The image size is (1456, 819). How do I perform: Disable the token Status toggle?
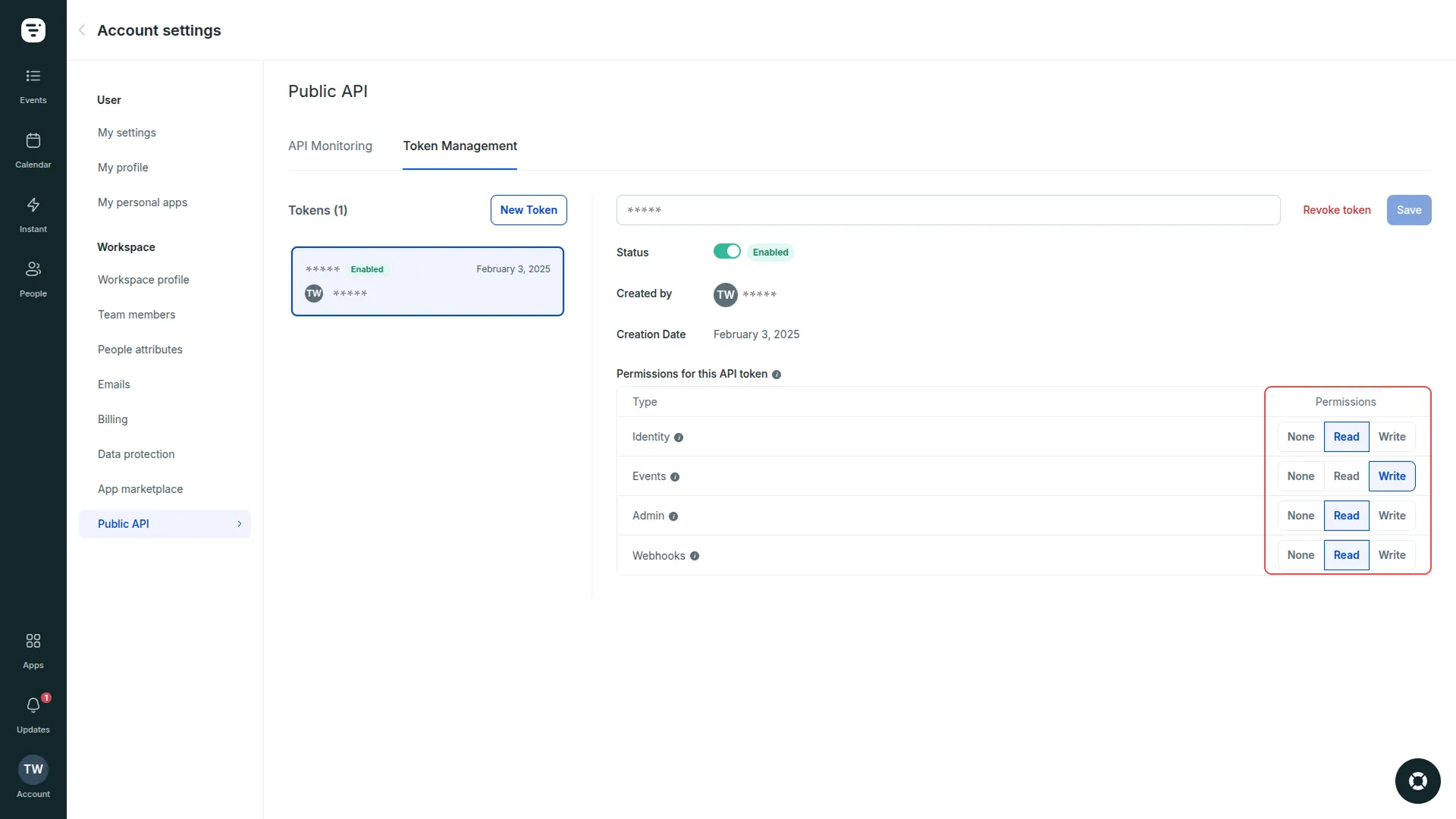click(726, 251)
